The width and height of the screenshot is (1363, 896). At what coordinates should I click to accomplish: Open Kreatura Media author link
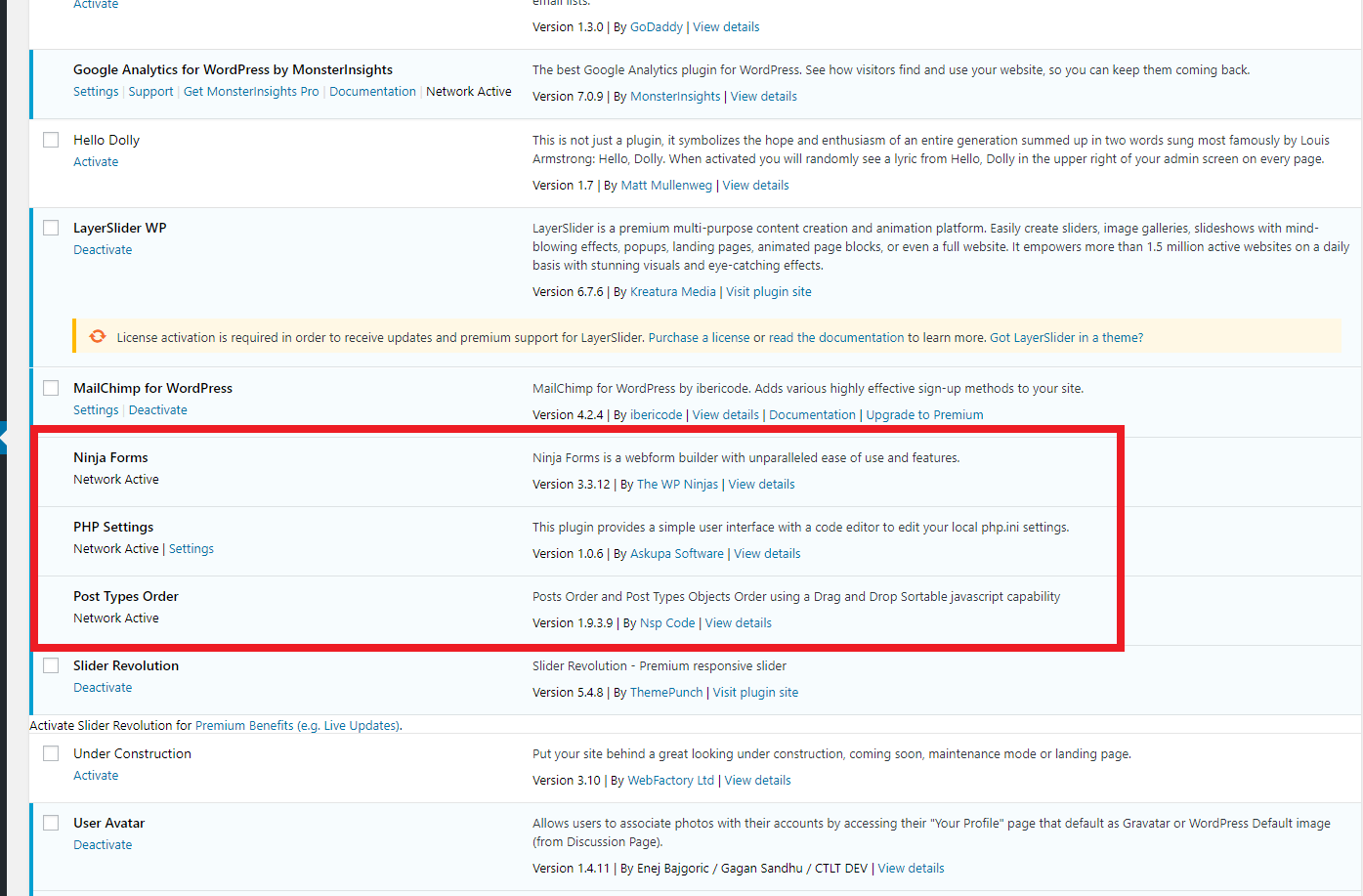673,291
